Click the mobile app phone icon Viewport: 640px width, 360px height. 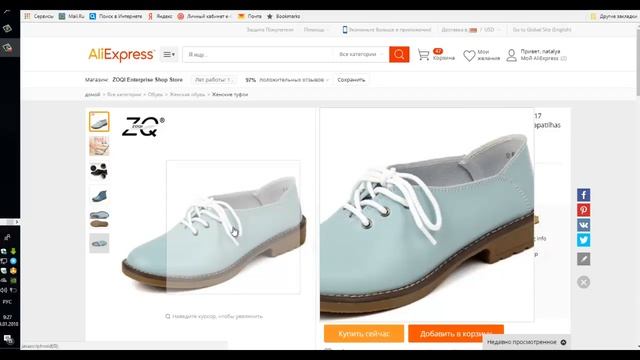pos(345,30)
